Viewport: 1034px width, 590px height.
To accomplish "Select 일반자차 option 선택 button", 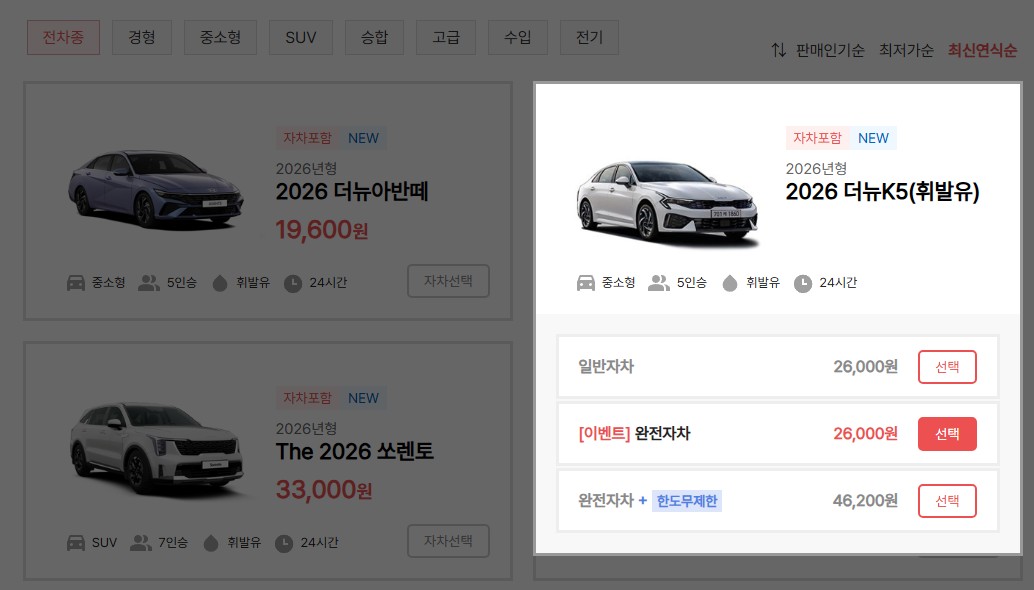I will coord(947,367).
